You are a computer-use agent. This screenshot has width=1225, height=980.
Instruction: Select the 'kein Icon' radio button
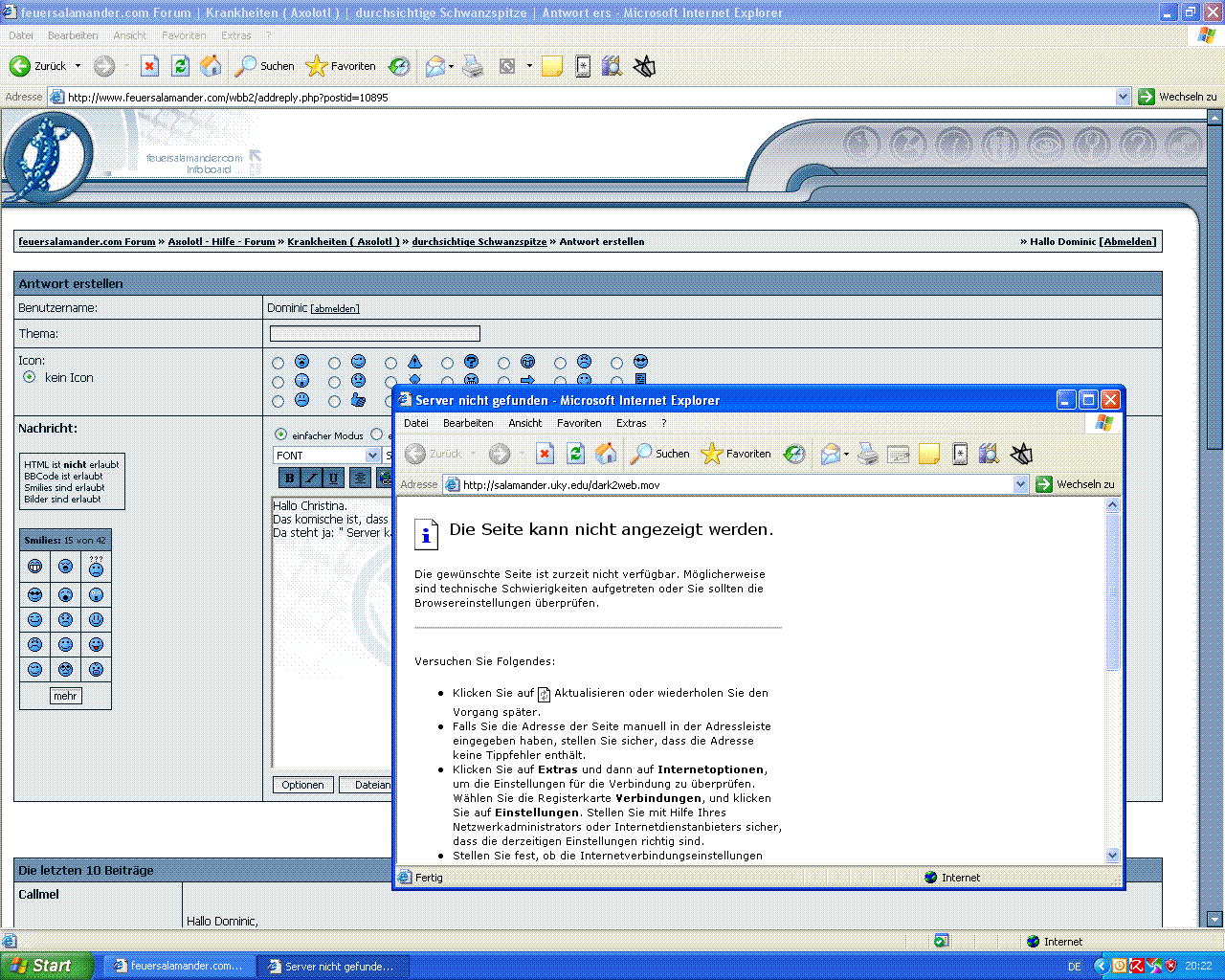pyautogui.click(x=30, y=377)
